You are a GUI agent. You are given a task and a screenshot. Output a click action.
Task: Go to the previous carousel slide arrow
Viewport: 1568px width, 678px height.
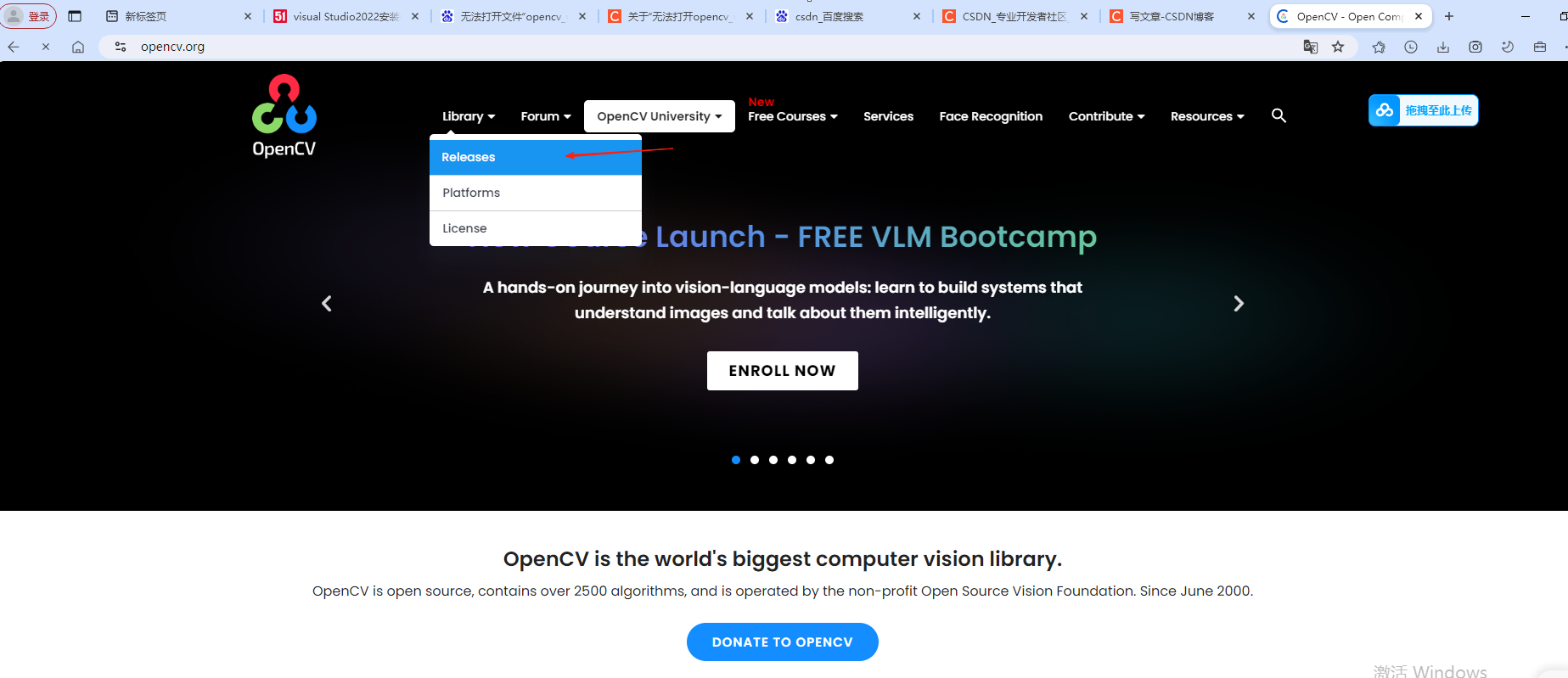pyautogui.click(x=327, y=304)
